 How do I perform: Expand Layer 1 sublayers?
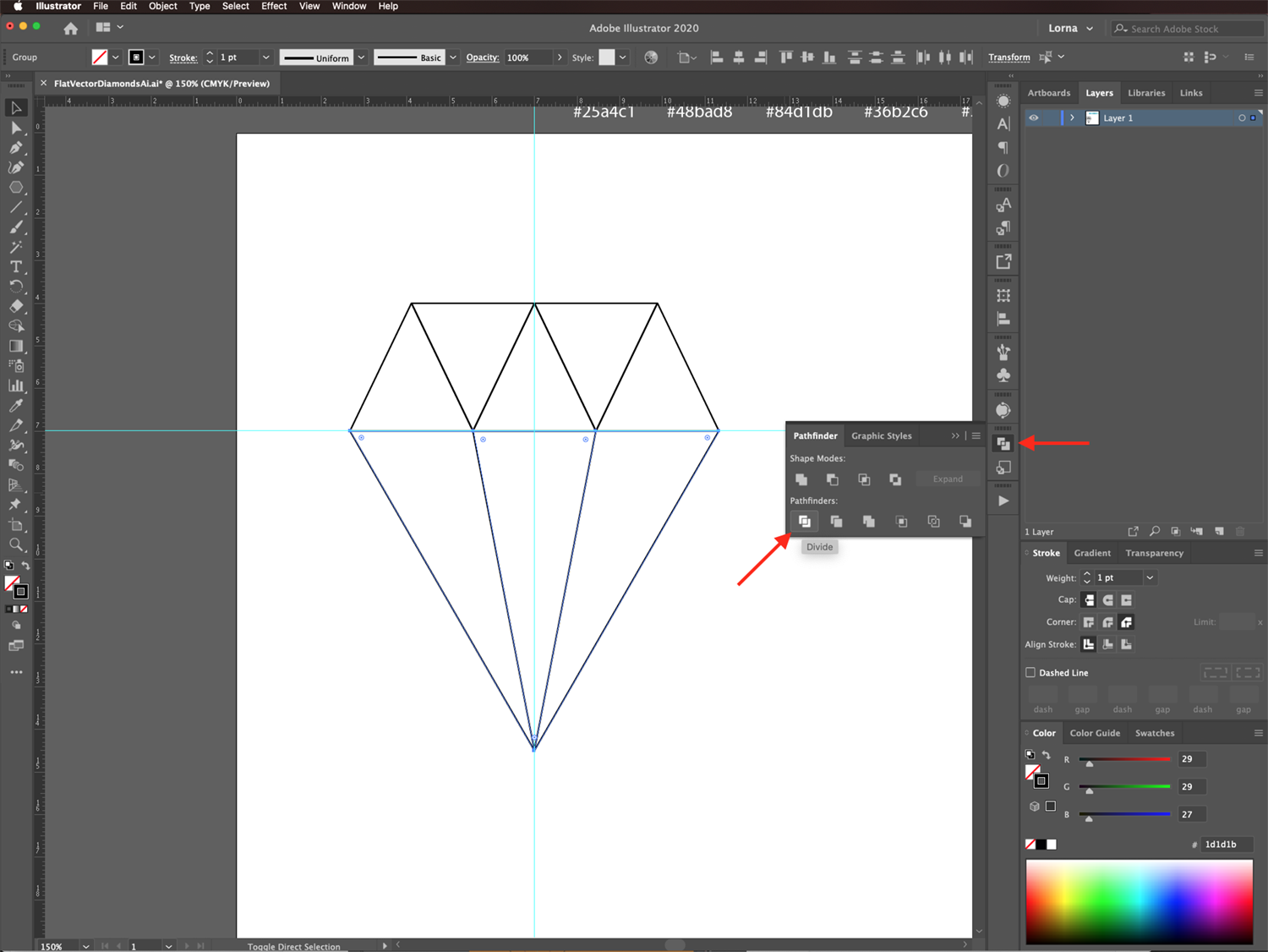coord(1072,118)
